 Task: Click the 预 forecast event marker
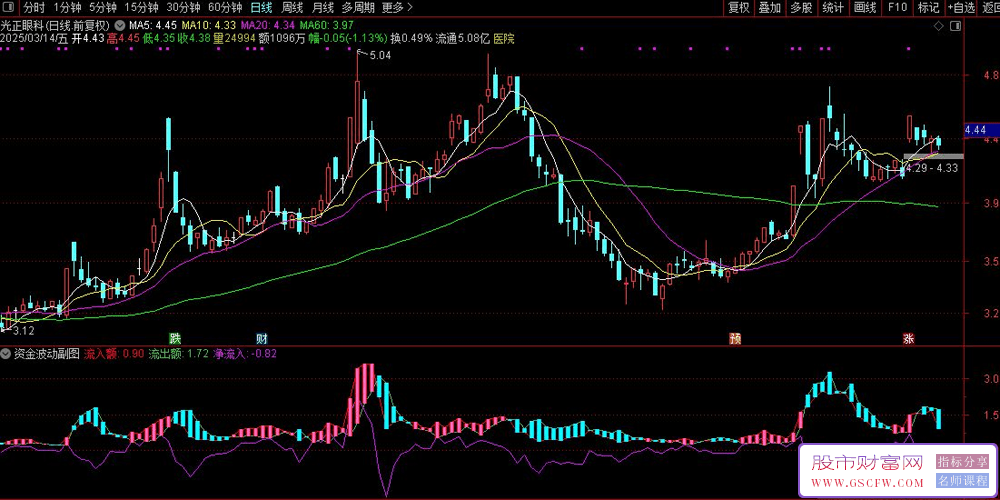pyautogui.click(x=735, y=338)
